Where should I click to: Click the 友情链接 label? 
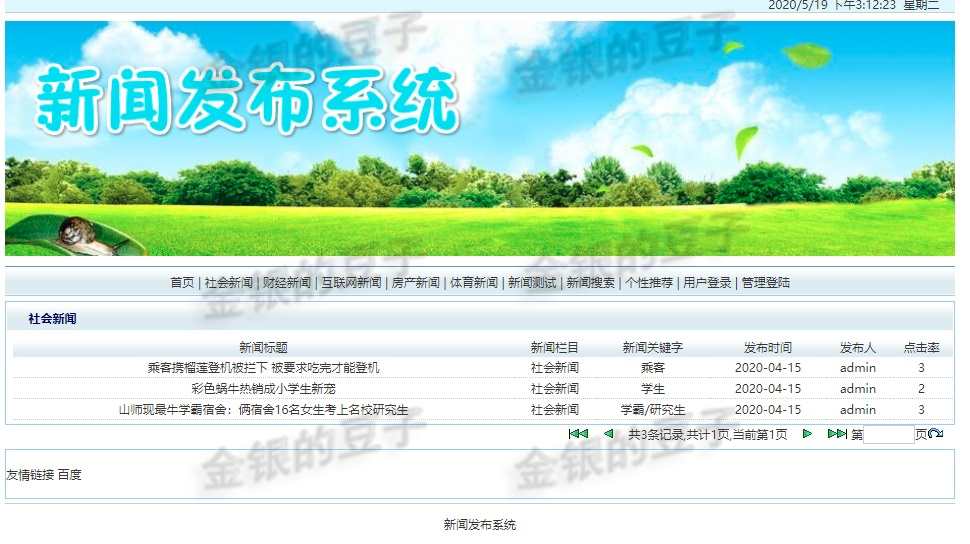click(30, 475)
